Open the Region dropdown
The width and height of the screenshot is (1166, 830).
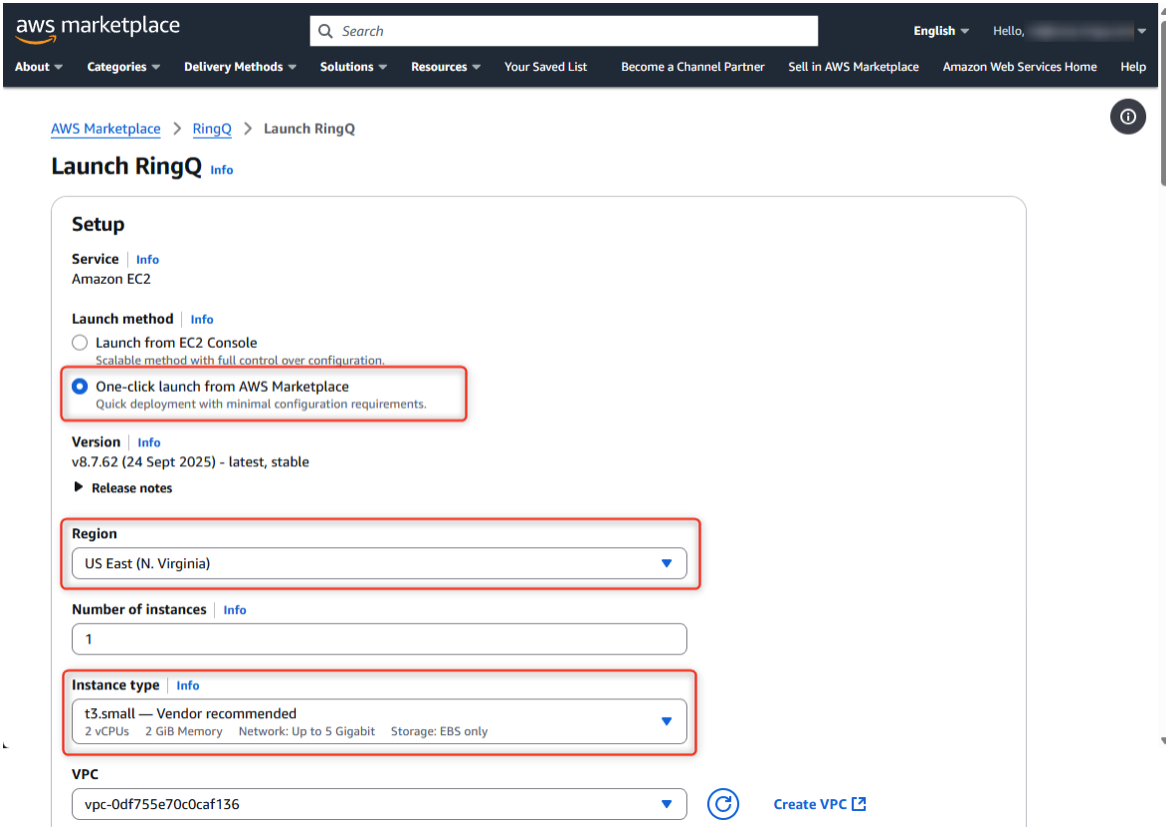[666, 563]
